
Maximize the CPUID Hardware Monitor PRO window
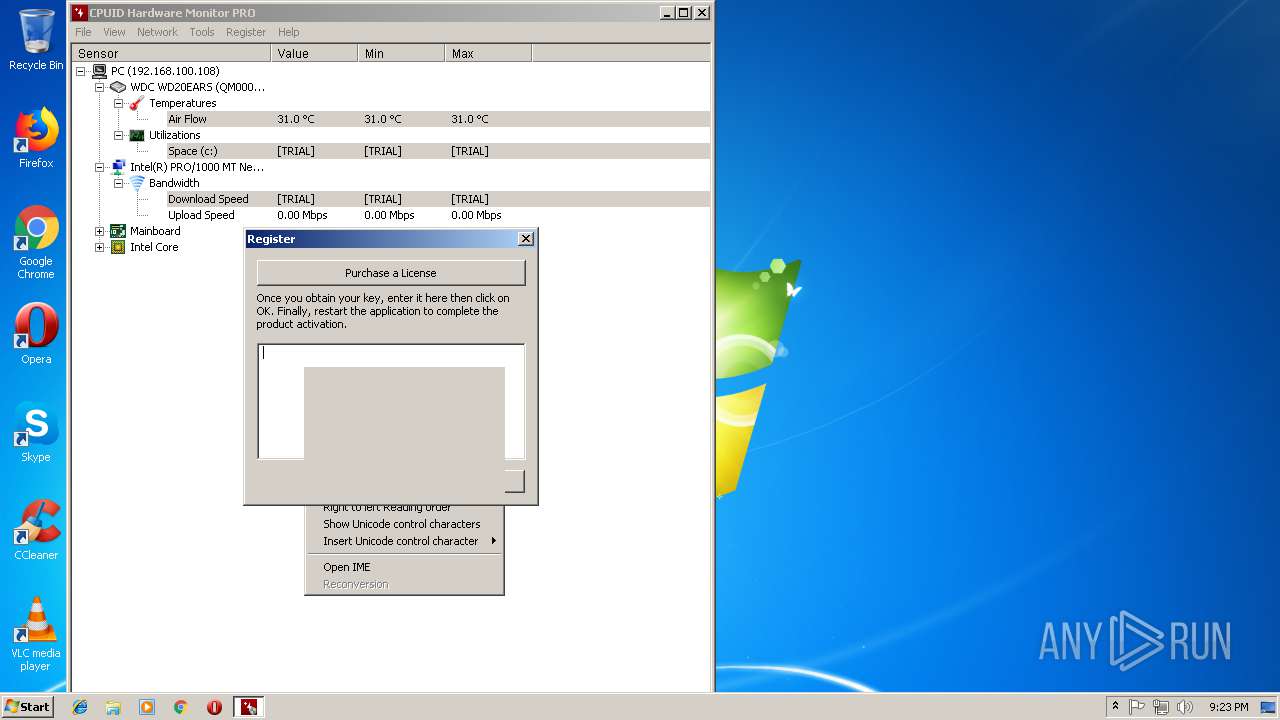[x=683, y=13]
